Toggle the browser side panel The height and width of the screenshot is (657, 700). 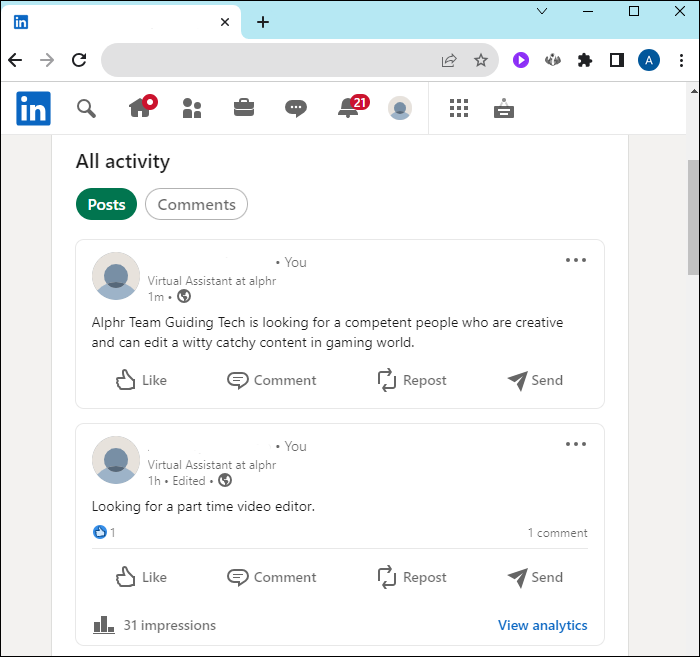[617, 60]
